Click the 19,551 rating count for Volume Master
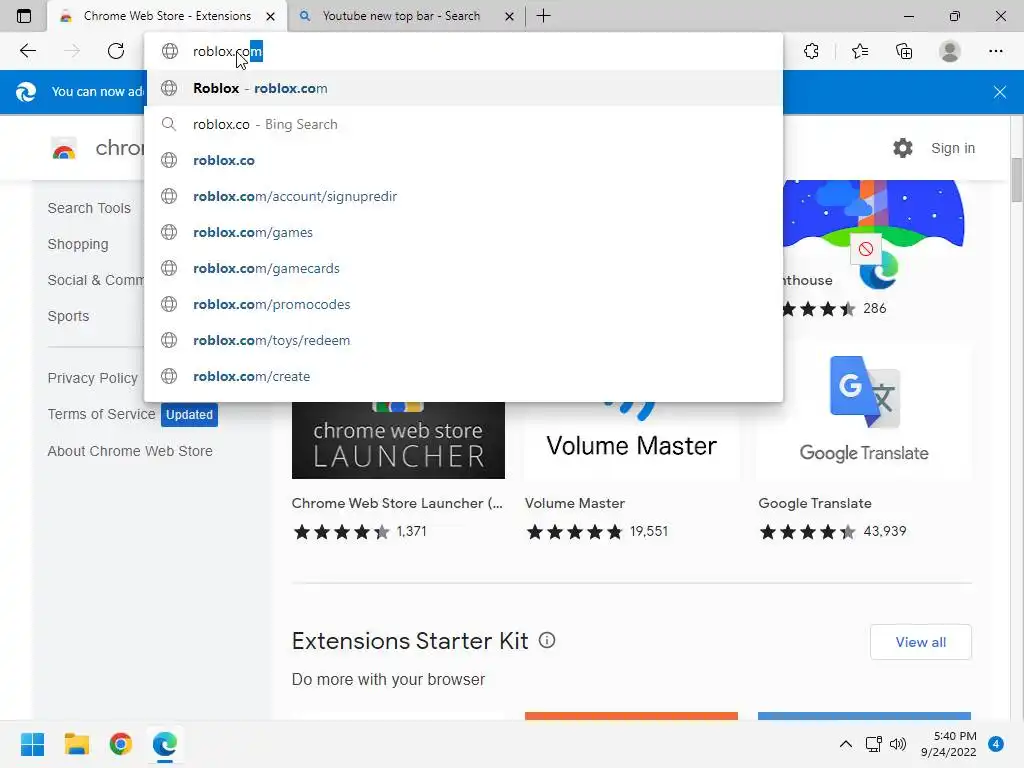The height and width of the screenshot is (768, 1024). (x=648, y=531)
